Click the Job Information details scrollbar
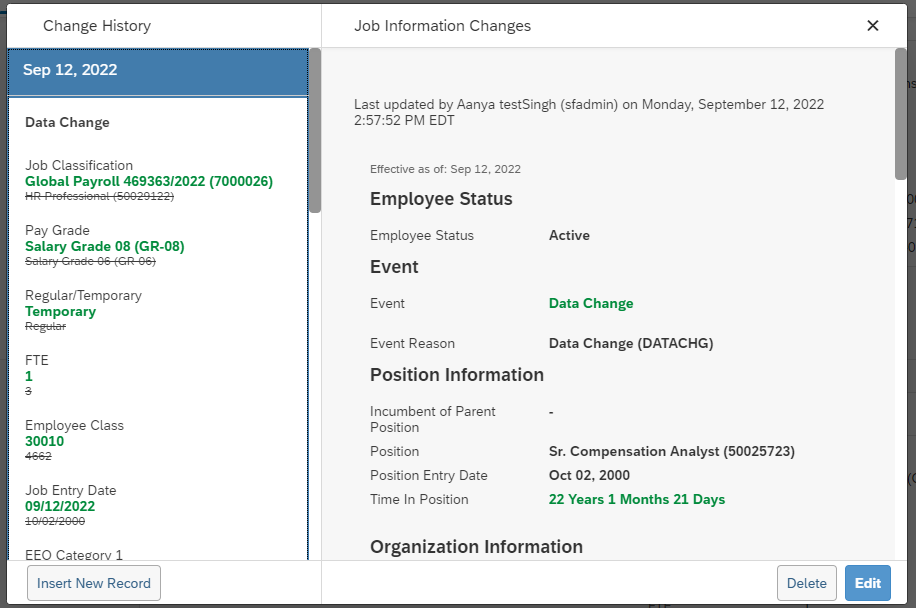916x608 pixels. coord(900,114)
